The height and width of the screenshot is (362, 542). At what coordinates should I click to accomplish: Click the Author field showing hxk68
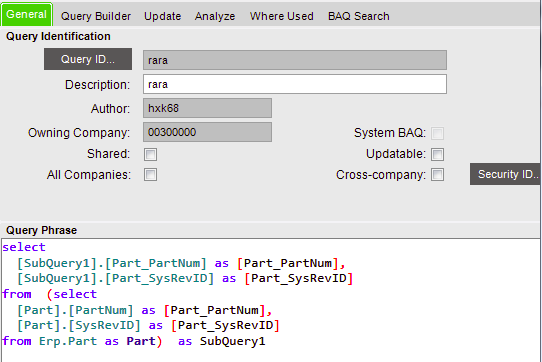pos(207,108)
